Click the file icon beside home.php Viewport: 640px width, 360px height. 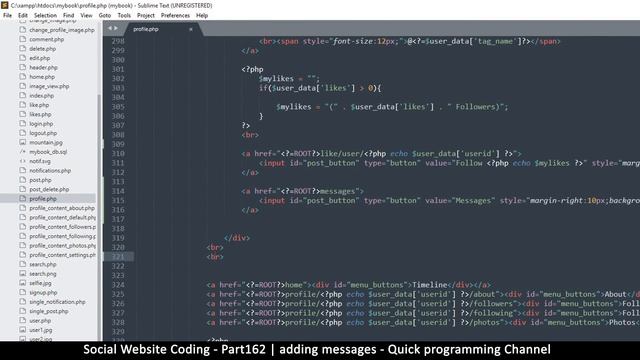tap(23, 77)
